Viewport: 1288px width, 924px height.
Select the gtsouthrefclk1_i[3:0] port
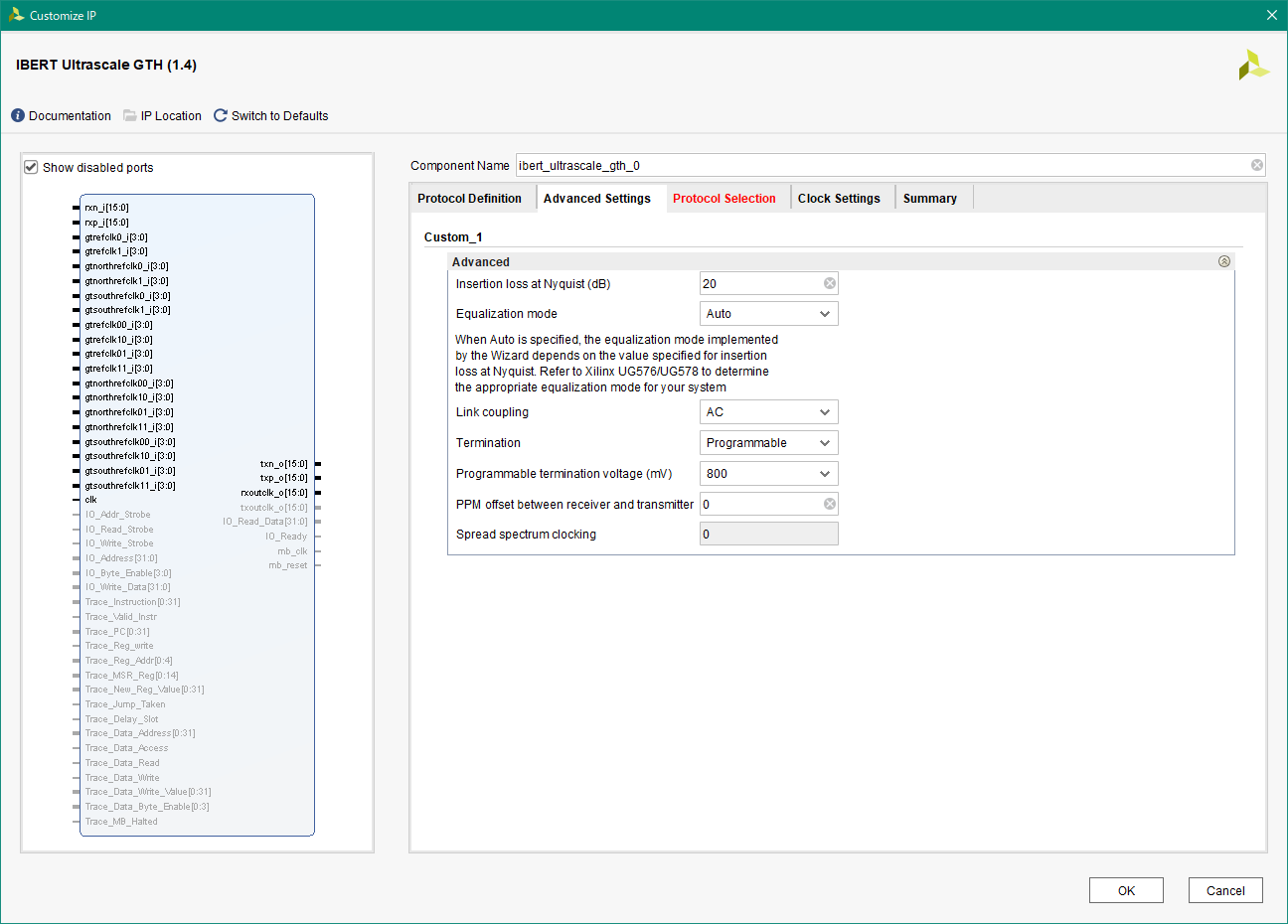[x=127, y=310]
